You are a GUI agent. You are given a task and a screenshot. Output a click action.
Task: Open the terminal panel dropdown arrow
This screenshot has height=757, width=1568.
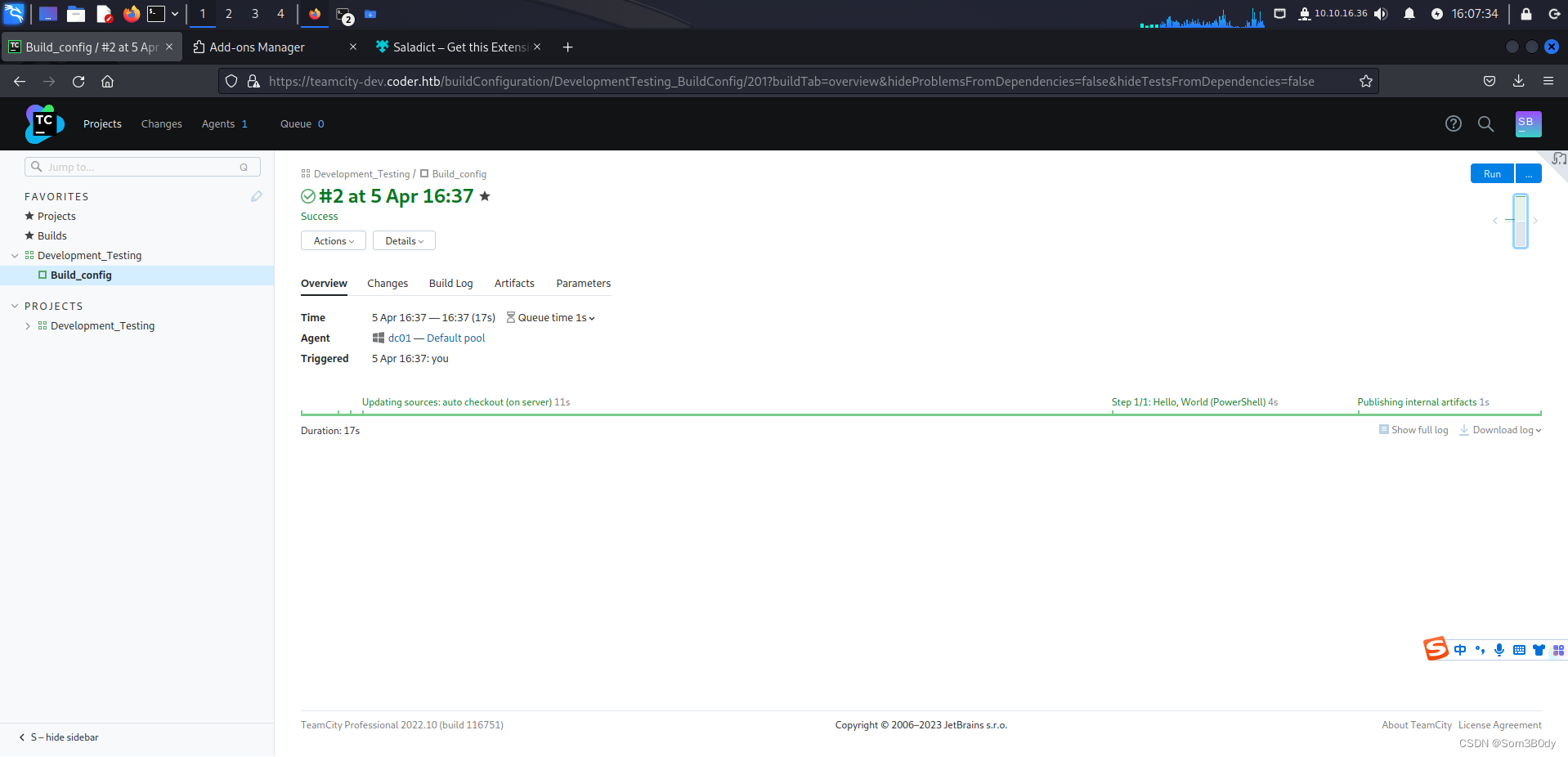point(175,13)
